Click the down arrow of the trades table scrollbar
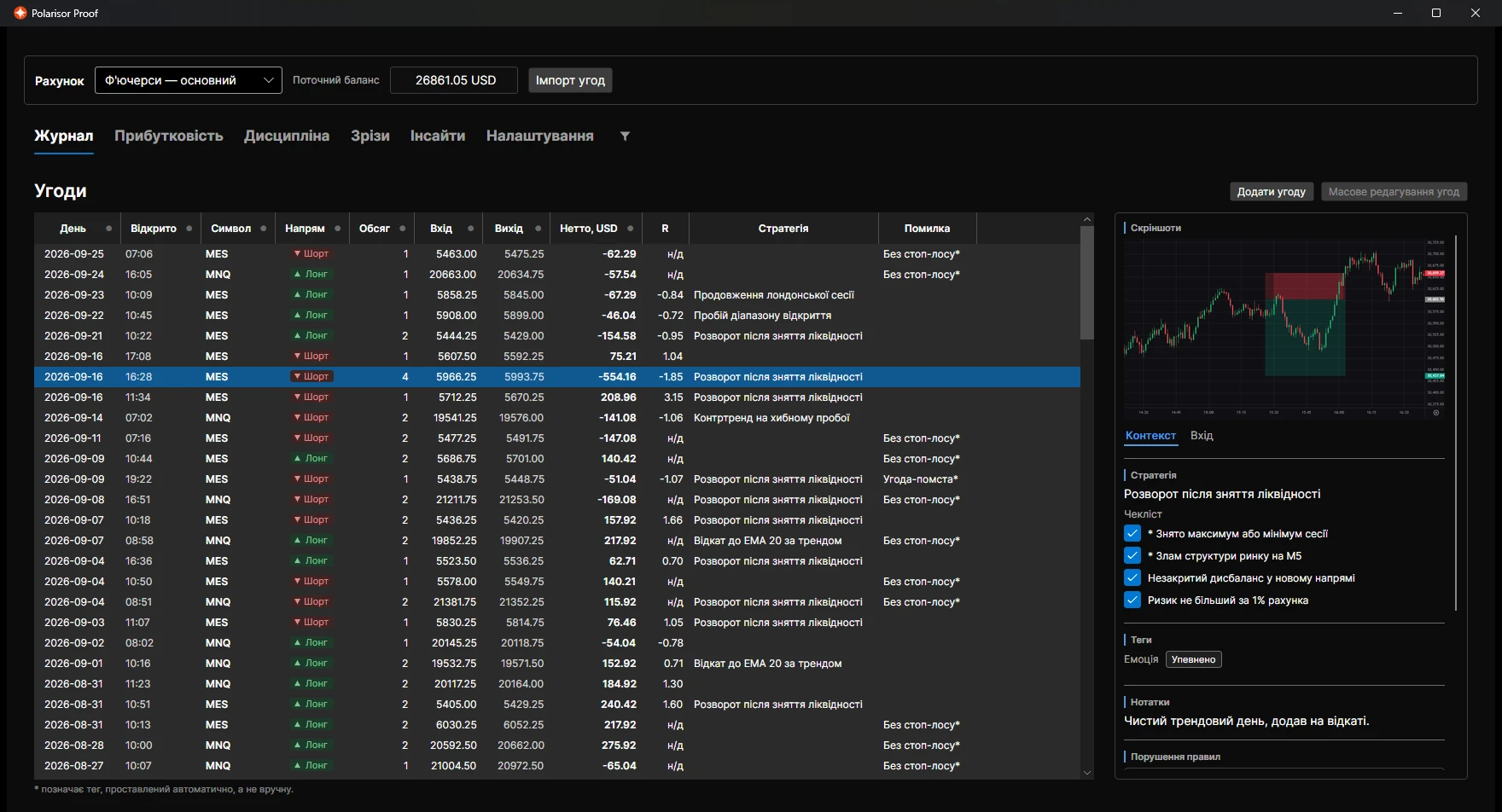 1087,773
